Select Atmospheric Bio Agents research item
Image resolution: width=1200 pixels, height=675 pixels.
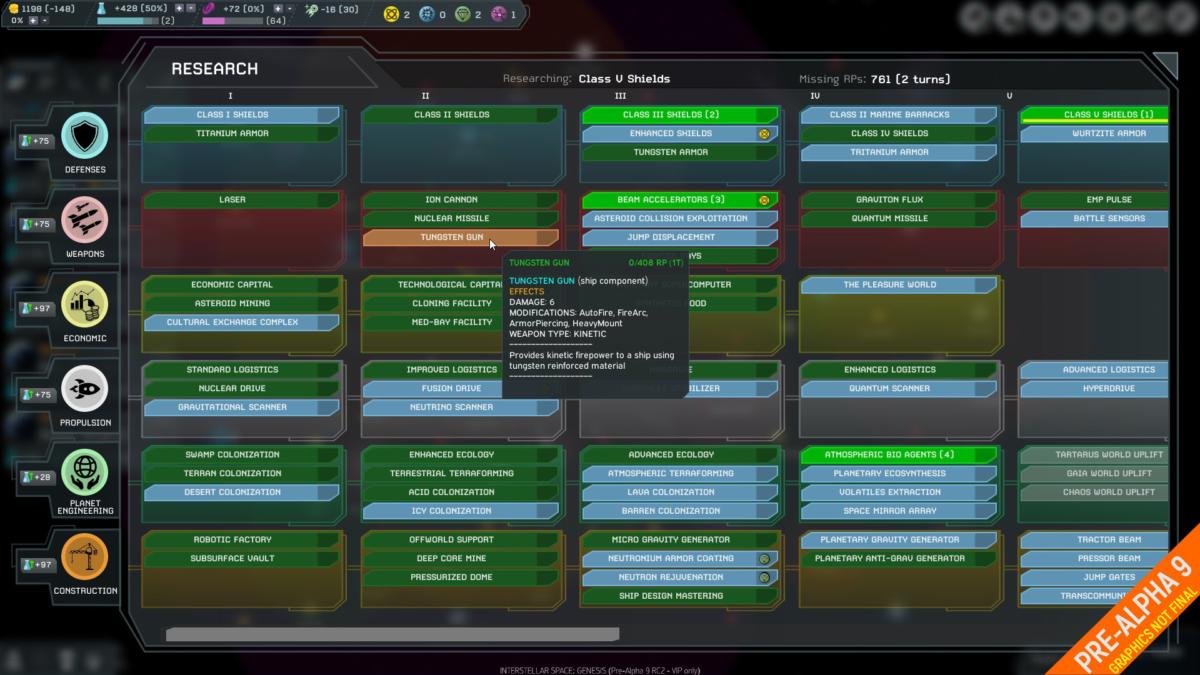pyautogui.click(x=898, y=455)
